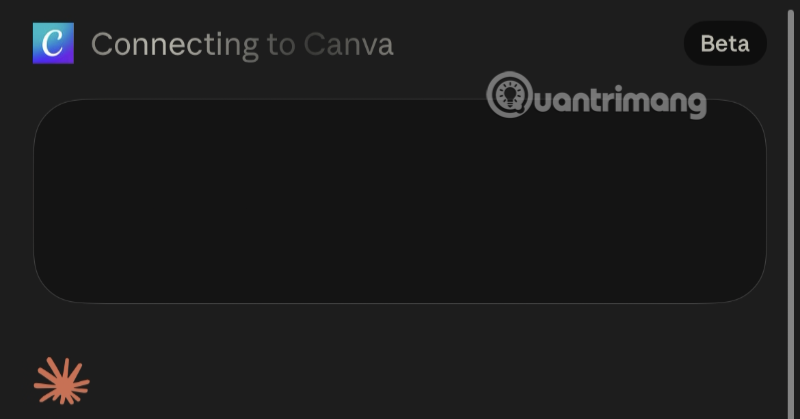Click the vertical scrollbar thumb

pyautogui.click(x=791, y=209)
